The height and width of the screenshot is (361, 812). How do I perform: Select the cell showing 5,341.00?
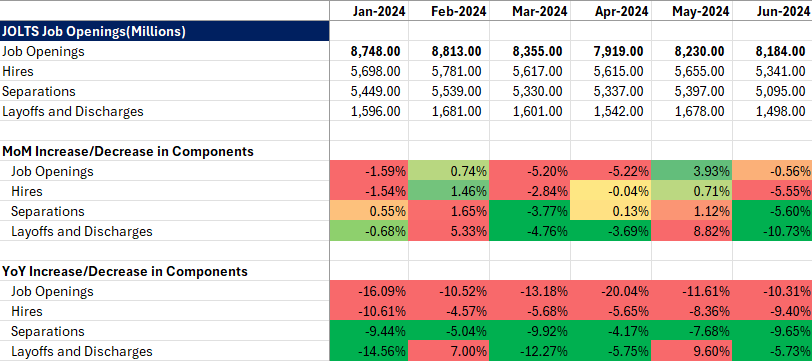coord(772,71)
